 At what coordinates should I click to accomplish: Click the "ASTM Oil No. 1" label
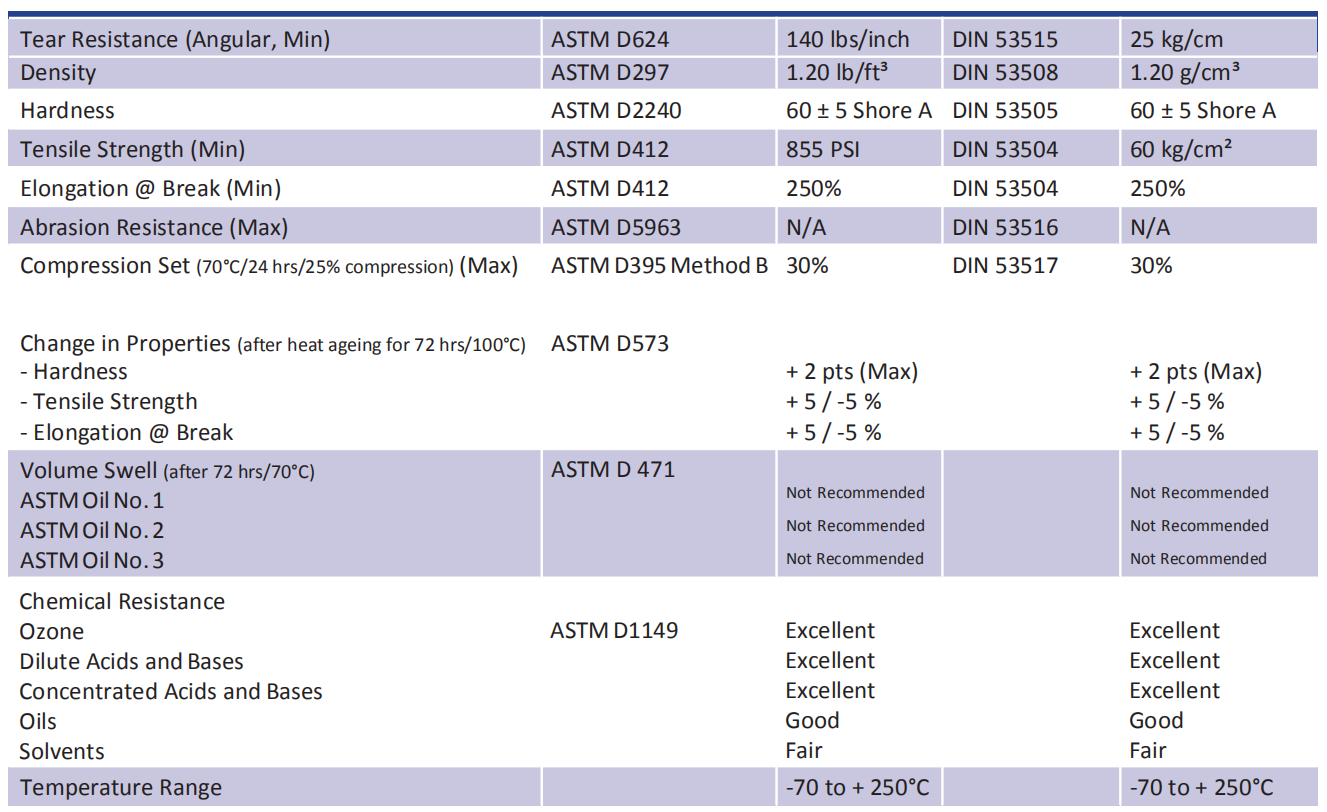coord(92,500)
